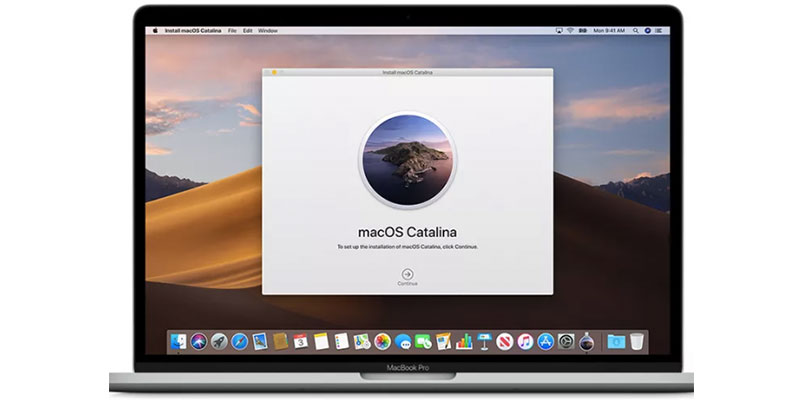
Task: Open Notification Center list icon
Action: 659,31
